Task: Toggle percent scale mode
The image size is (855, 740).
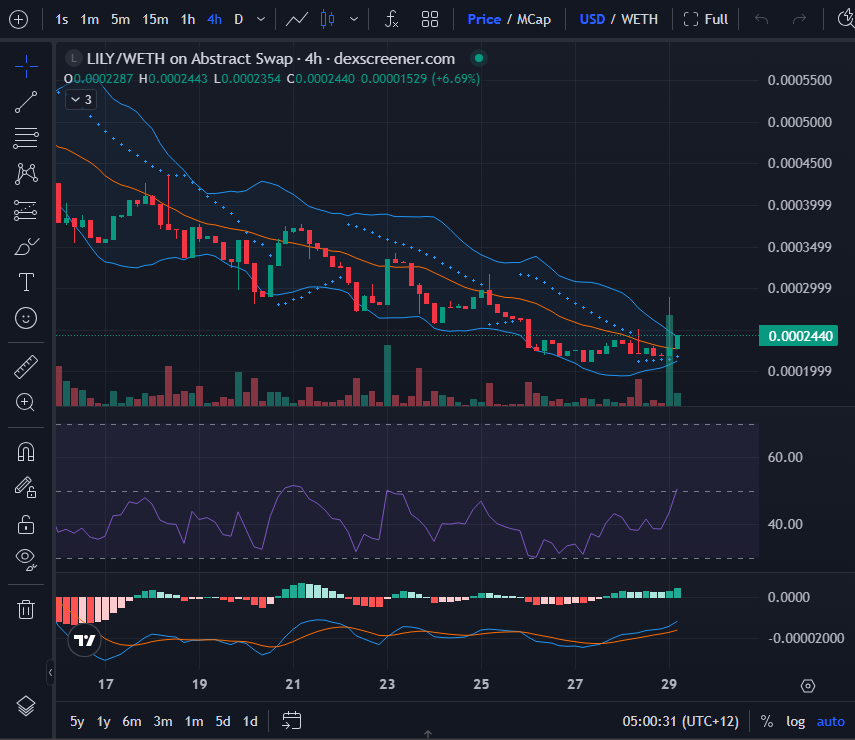Action: (x=767, y=721)
